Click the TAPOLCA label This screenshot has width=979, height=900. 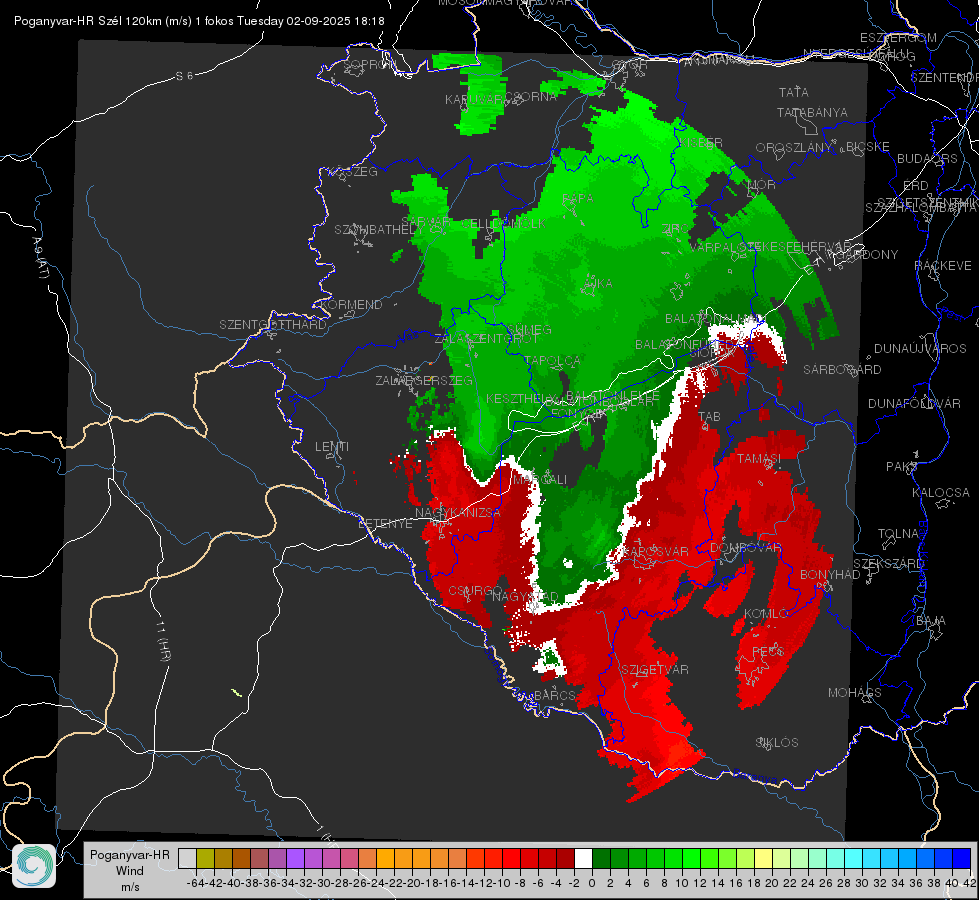pyautogui.click(x=552, y=360)
